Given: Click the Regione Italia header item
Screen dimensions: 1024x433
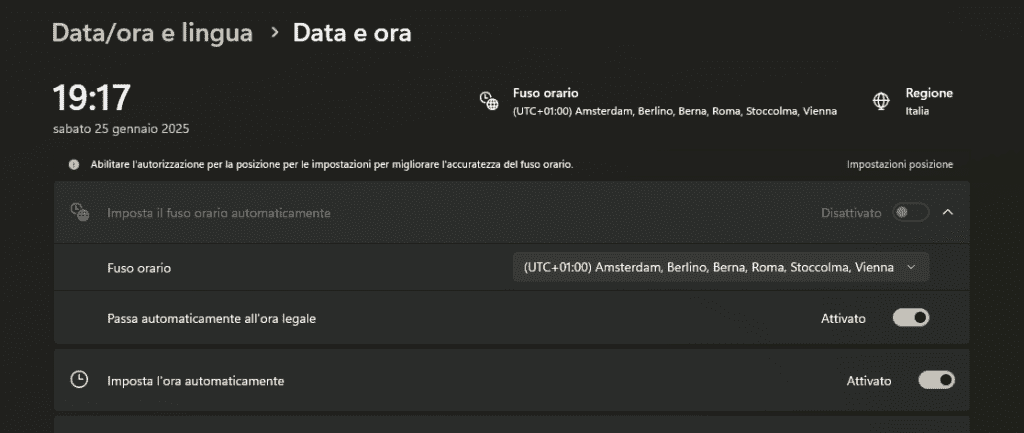Looking at the screenshot, I should (x=928, y=101).
